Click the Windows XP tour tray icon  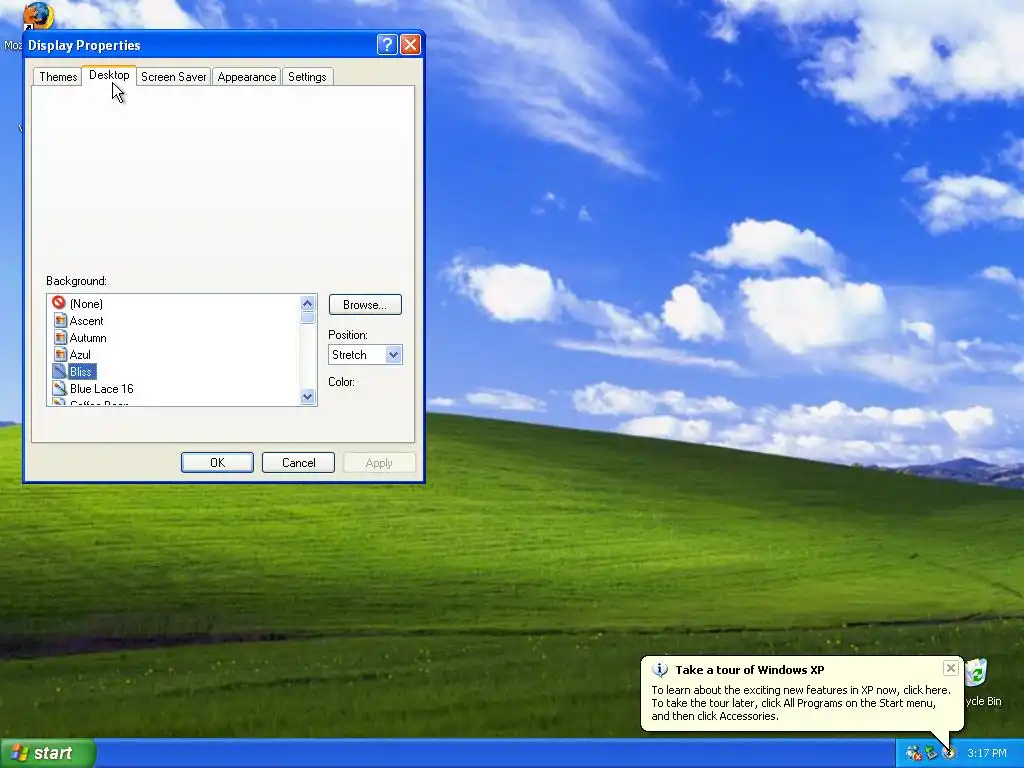[949, 753]
